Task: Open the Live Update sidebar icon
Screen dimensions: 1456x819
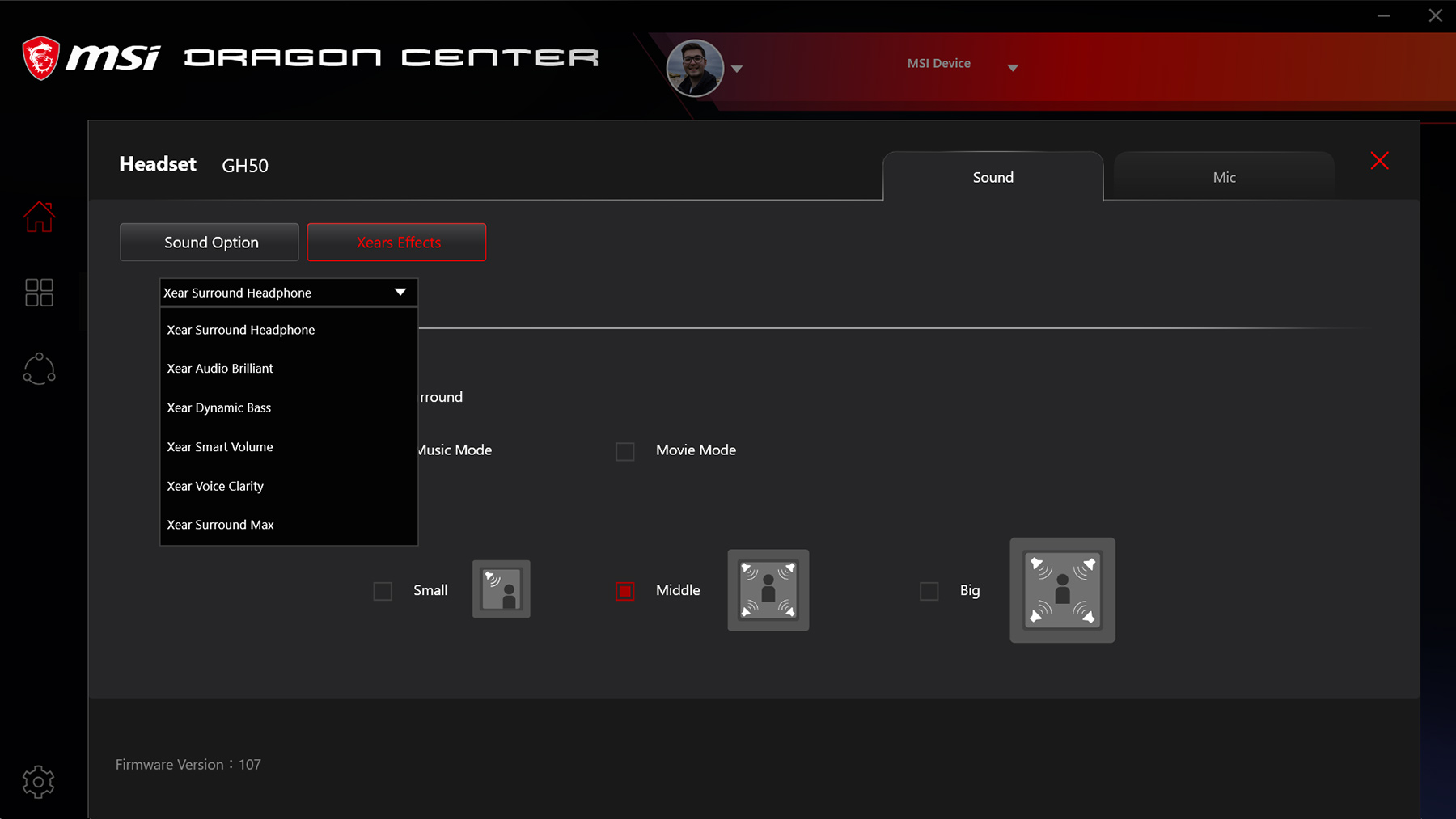Action: [x=39, y=369]
